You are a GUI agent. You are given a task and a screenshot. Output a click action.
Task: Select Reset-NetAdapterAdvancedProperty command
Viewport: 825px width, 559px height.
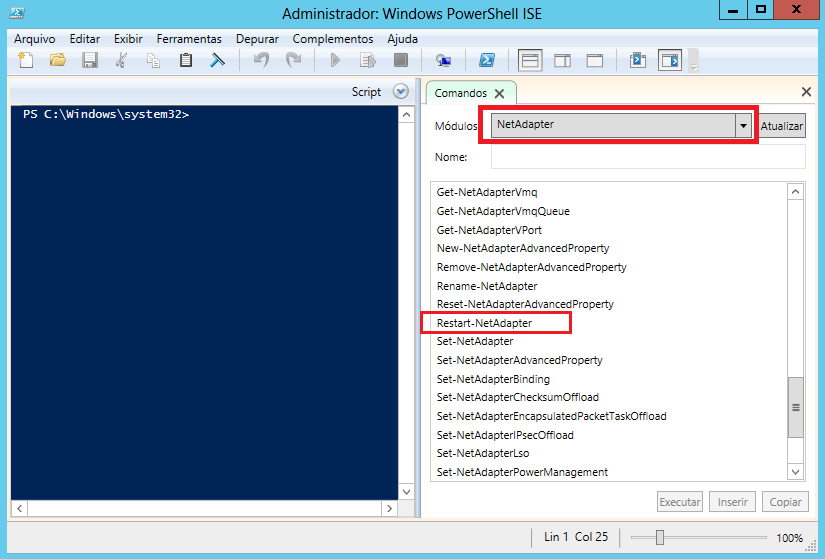pos(525,304)
